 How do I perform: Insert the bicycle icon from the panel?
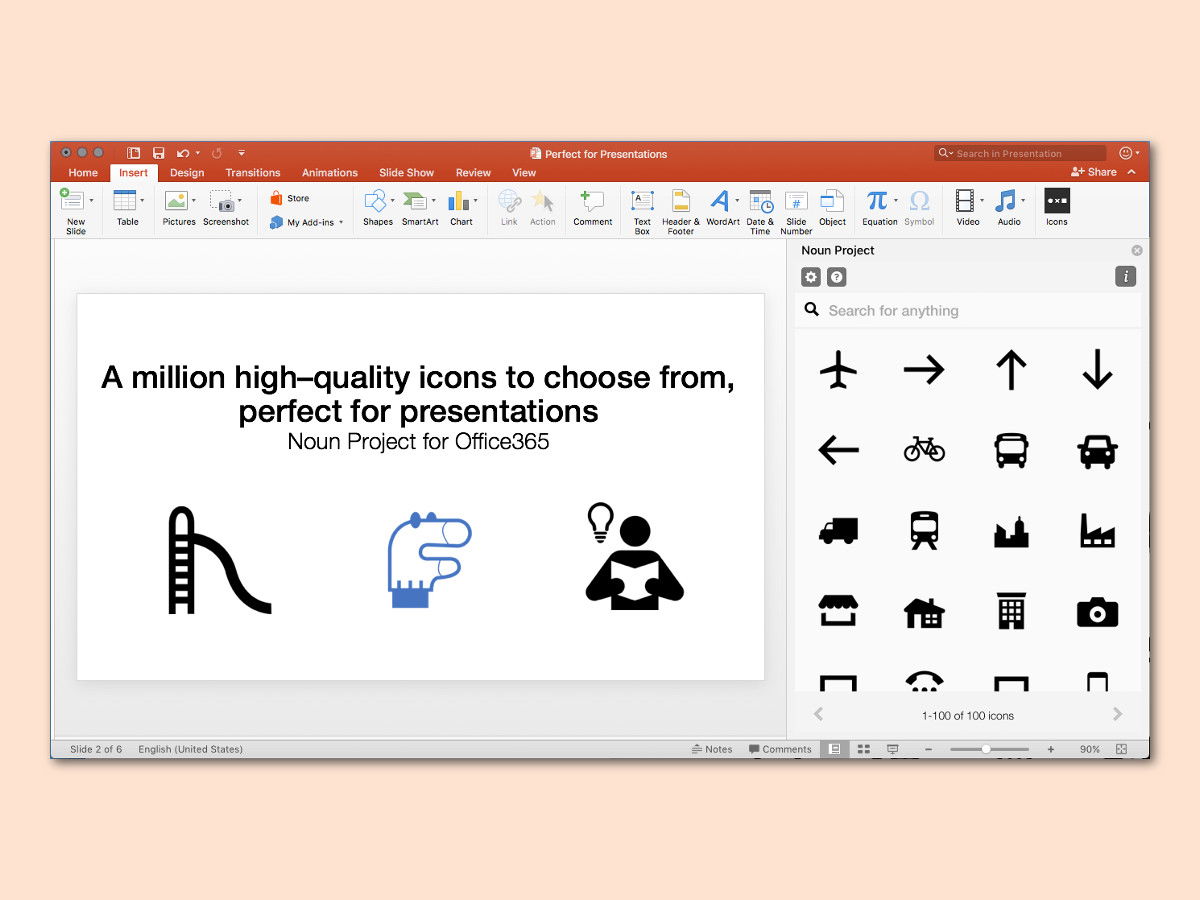(x=924, y=450)
